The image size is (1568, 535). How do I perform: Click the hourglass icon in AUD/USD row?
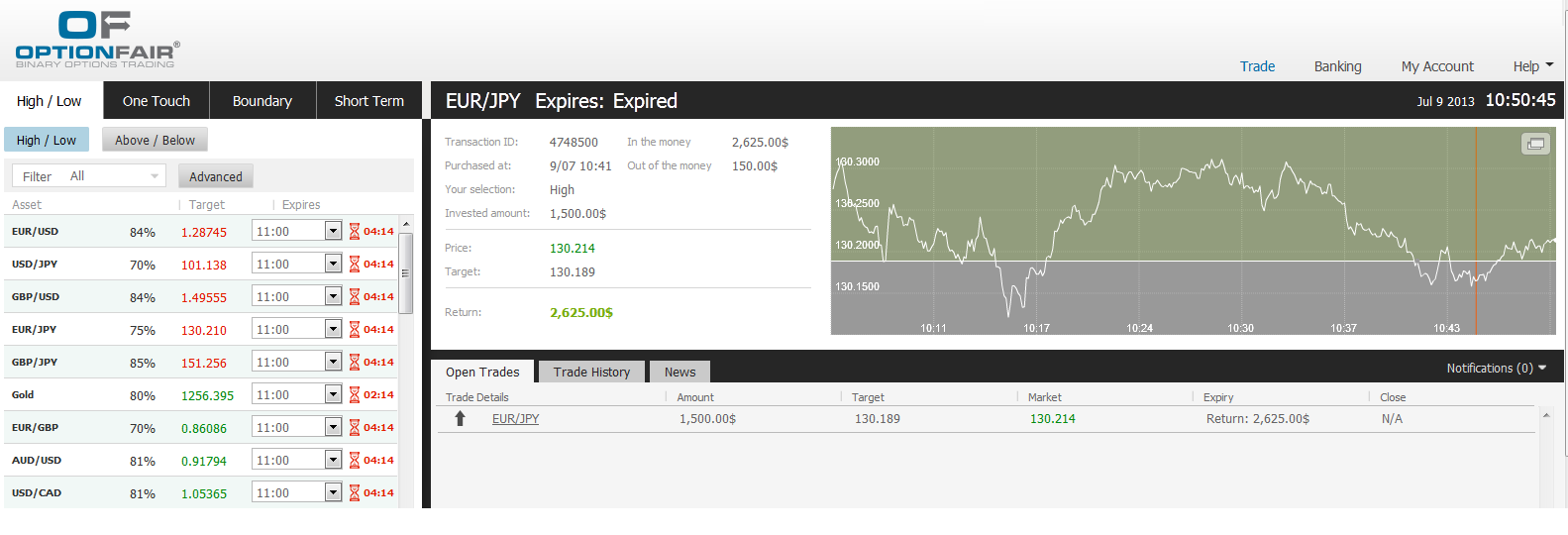click(x=354, y=461)
